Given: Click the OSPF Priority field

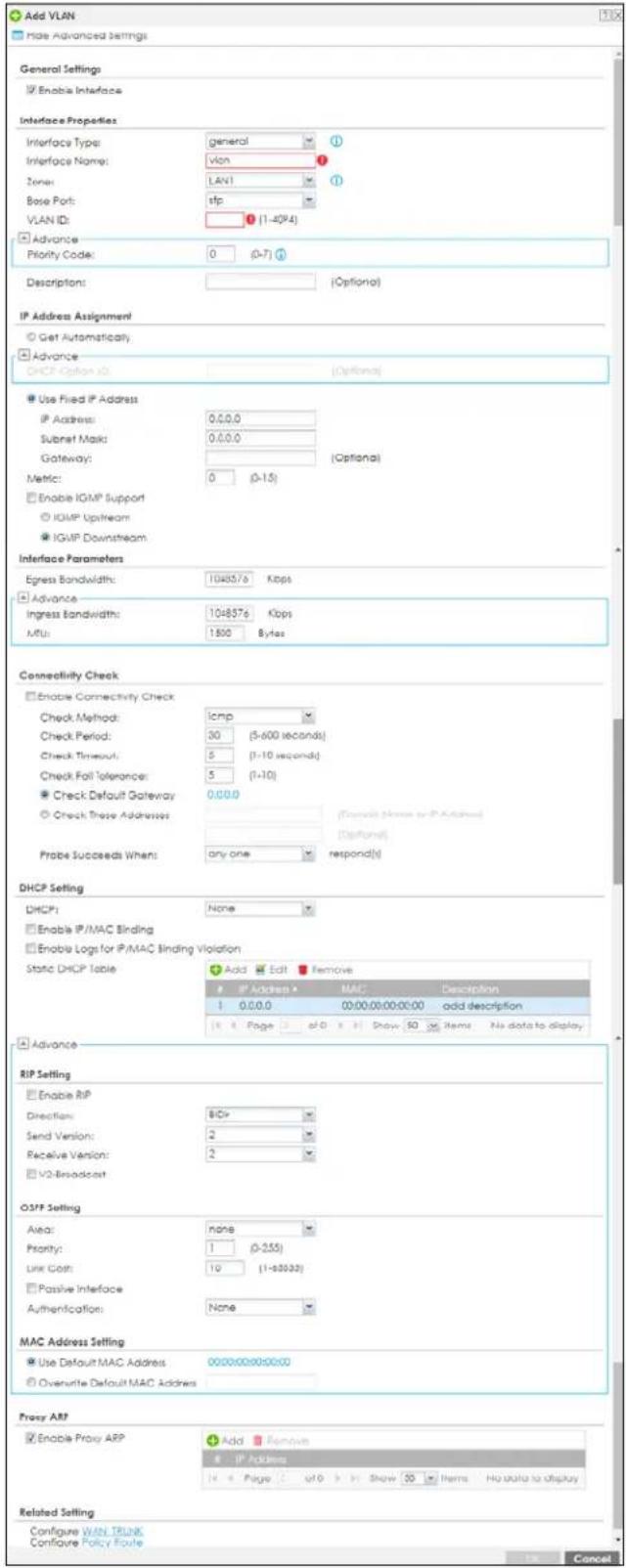Looking at the screenshot, I should pyautogui.click(x=220, y=1248).
